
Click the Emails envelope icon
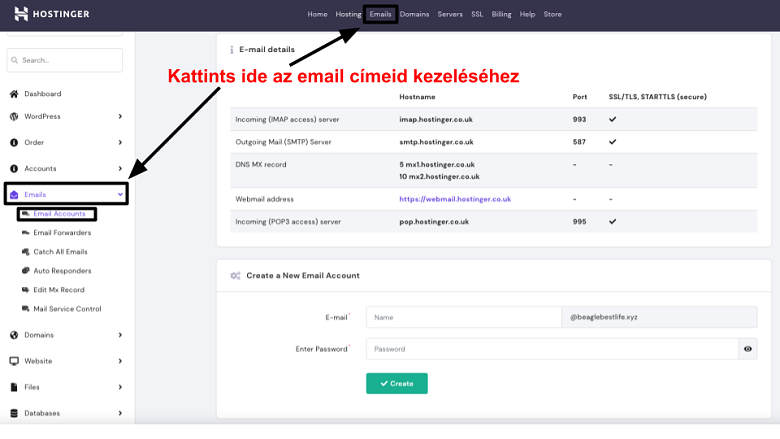tap(14, 194)
